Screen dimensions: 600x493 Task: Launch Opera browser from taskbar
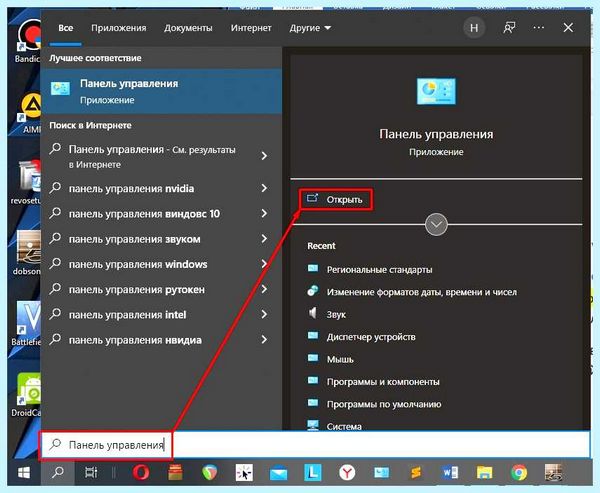(x=141, y=473)
